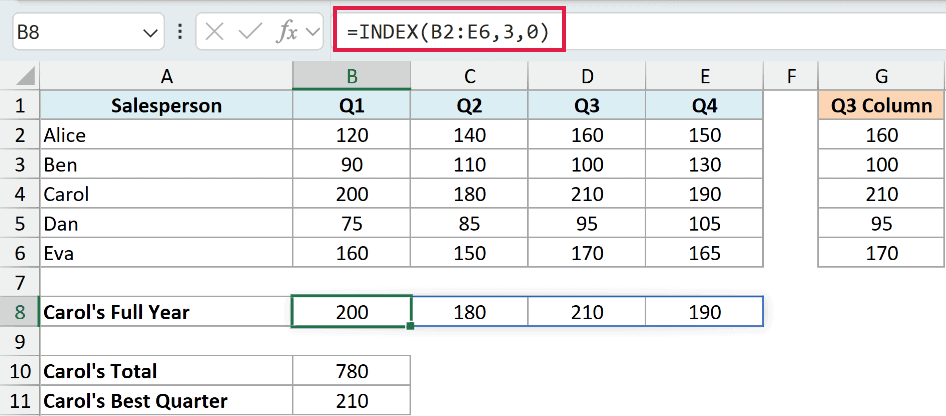The height and width of the screenshot is (416, 946).
Task: Click the Q3 Column header cell
Action: tap(881, 106)
